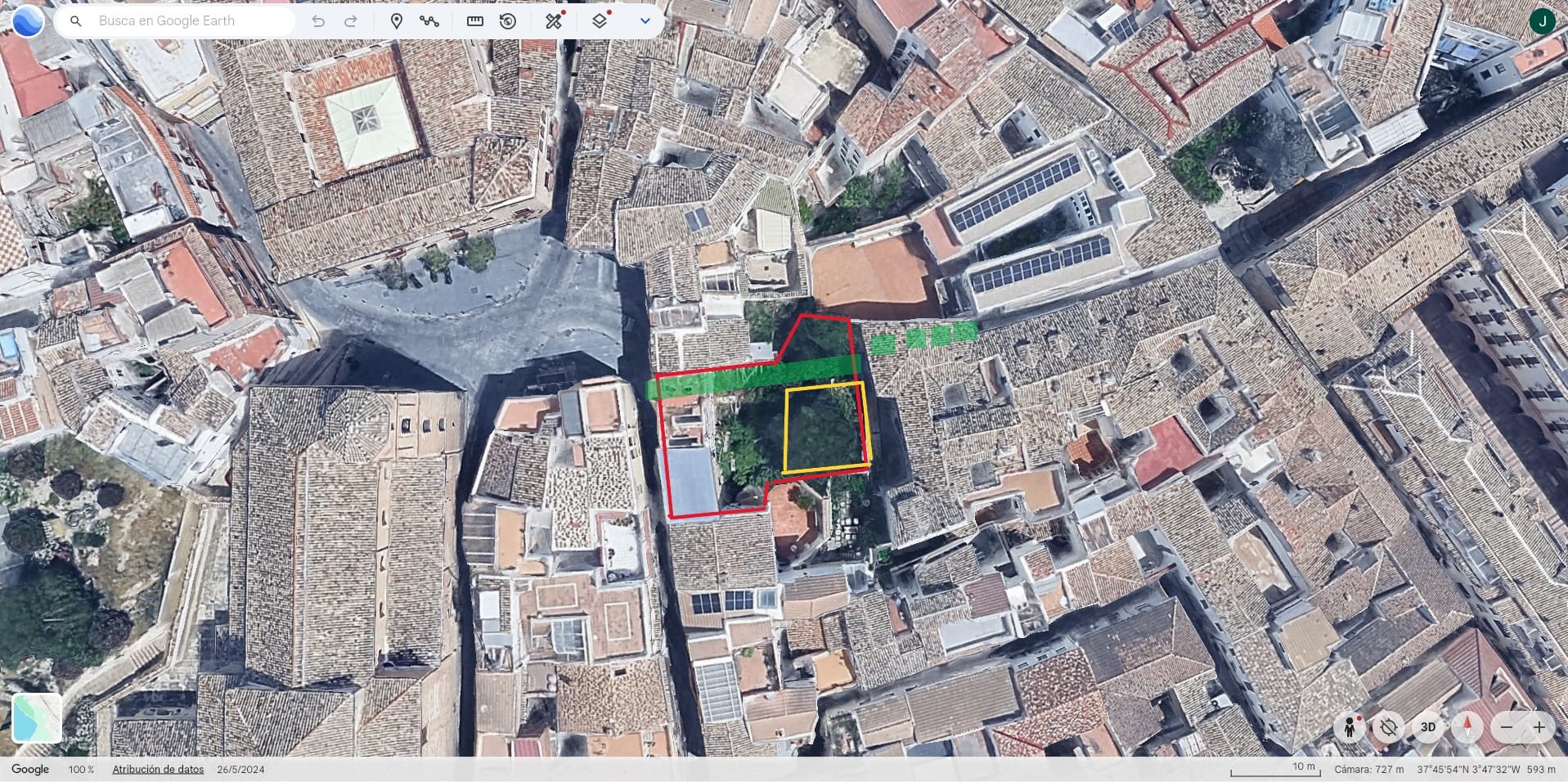Open the measurement ruler tool
The image size is (1568, 782).
475,20
